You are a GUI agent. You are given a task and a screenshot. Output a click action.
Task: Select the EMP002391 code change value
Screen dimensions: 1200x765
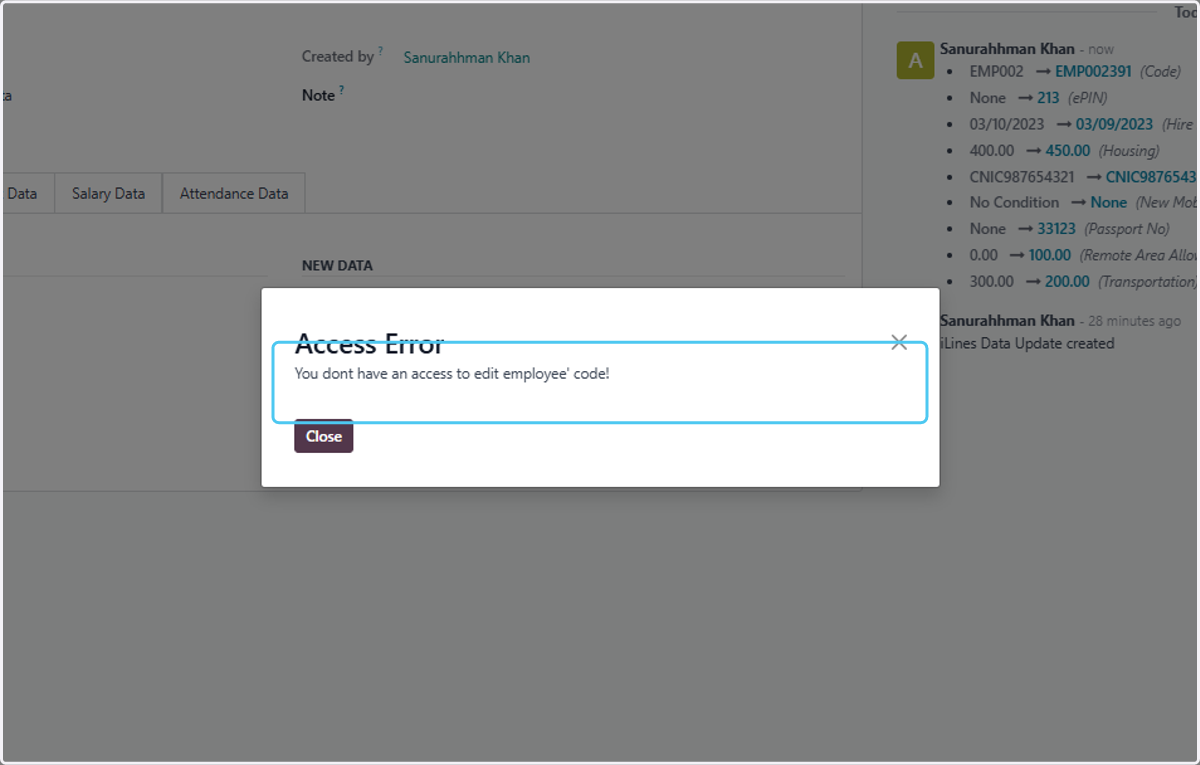1093,72
